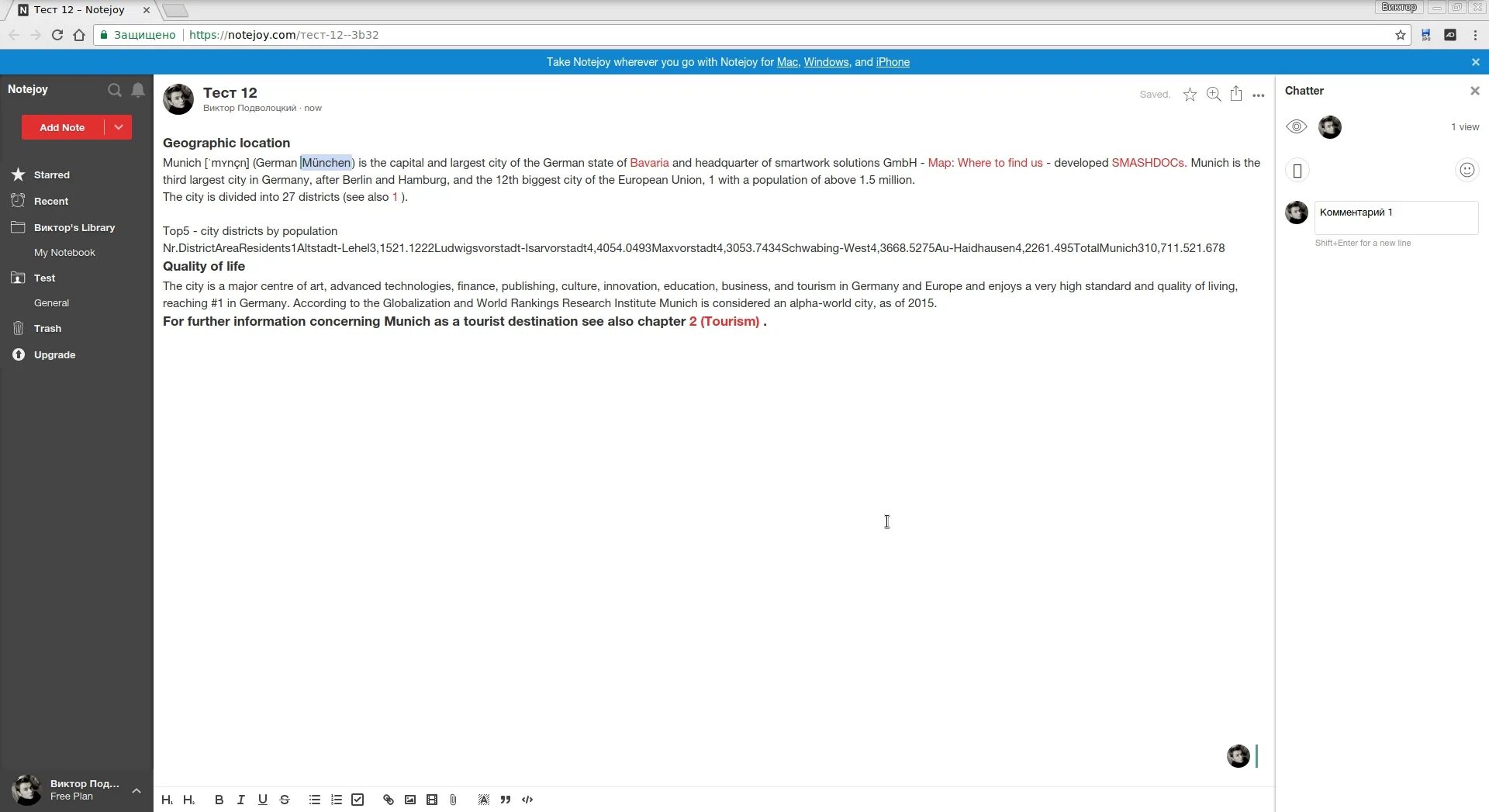Image resolution: width=1489 pixels, height=812 pixels.
Task: Star this note with the star icon
Action: pos(1190,95)
